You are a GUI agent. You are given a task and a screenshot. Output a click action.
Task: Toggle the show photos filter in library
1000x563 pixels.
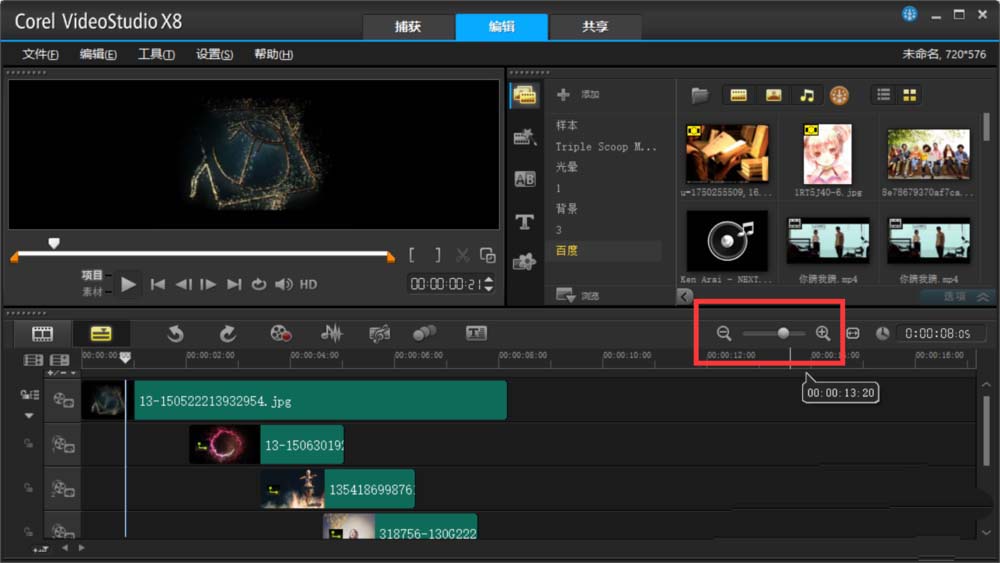(773, 95)
